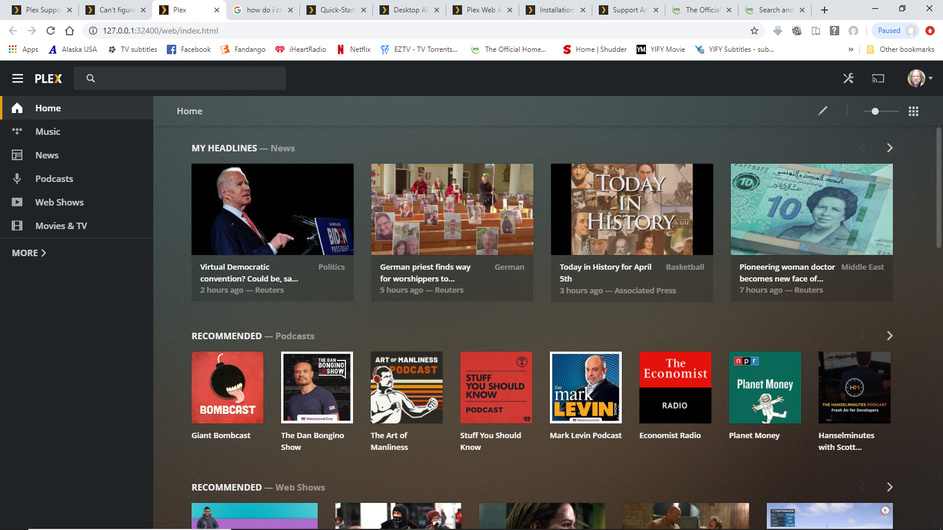Screen dimensions: 943x530
Task: Select Home in the sidebar
Action: tap(76, 108)
